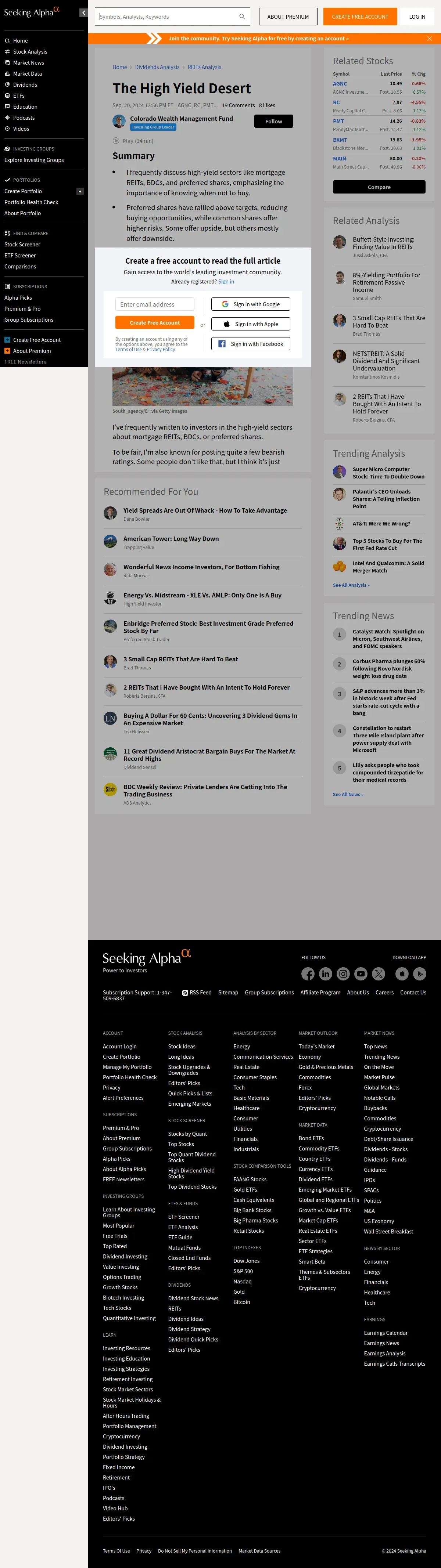The image size is (441, 1568).
Task: Click the Super Micro Computer trending analysis thumbnail
Action: coord(339,472)
